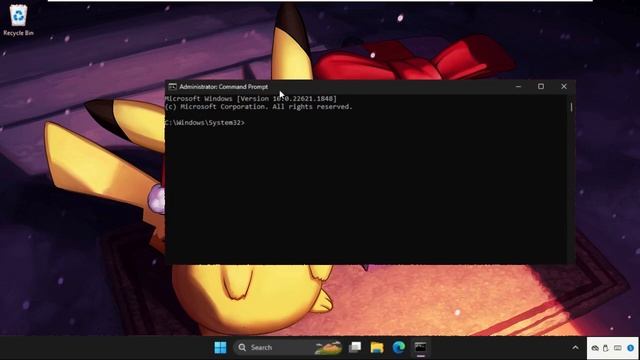The image size is (640, 360).
Task: Open the Windows Start menu
Action: tap(220, 347)
